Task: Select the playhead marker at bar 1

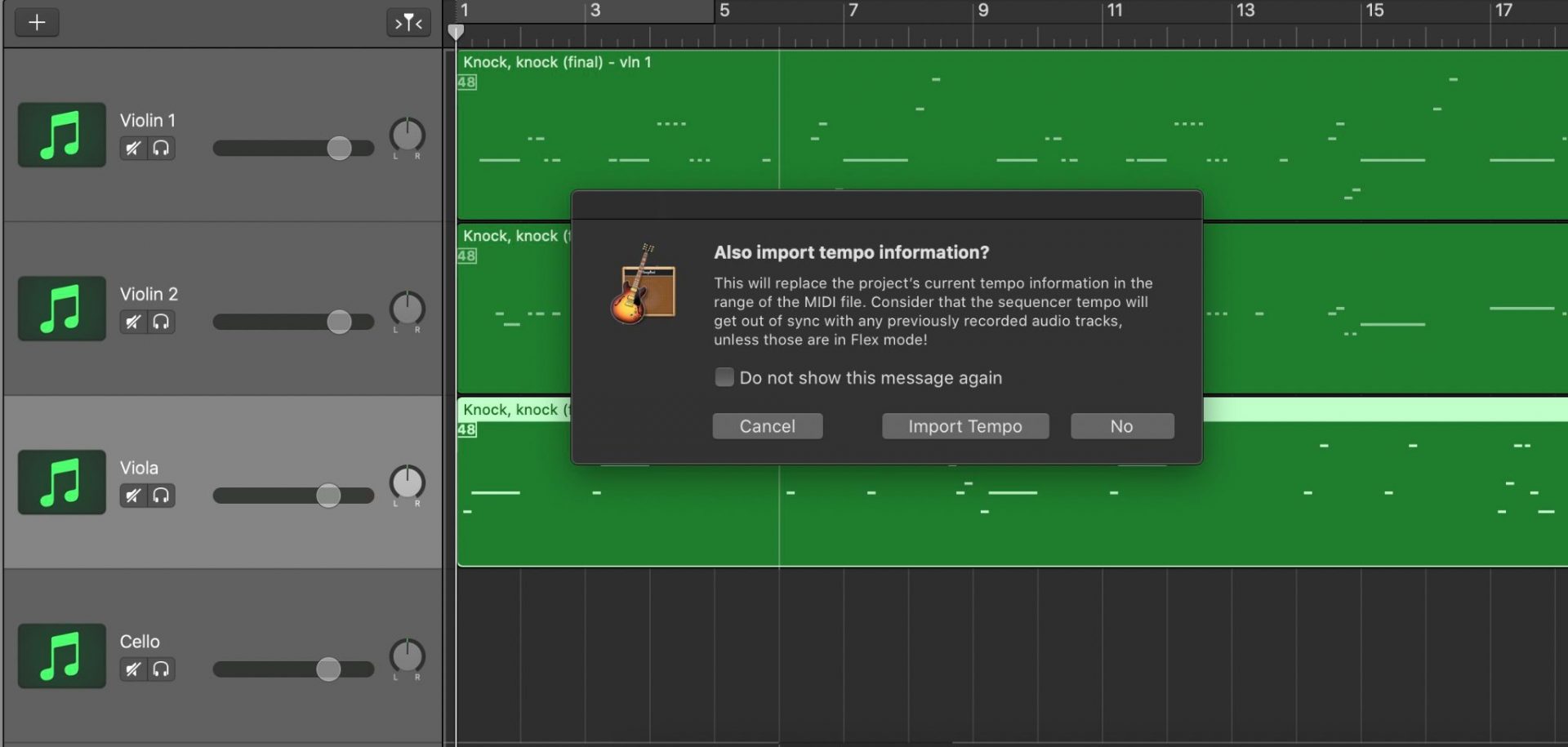Action: [457, 31]
